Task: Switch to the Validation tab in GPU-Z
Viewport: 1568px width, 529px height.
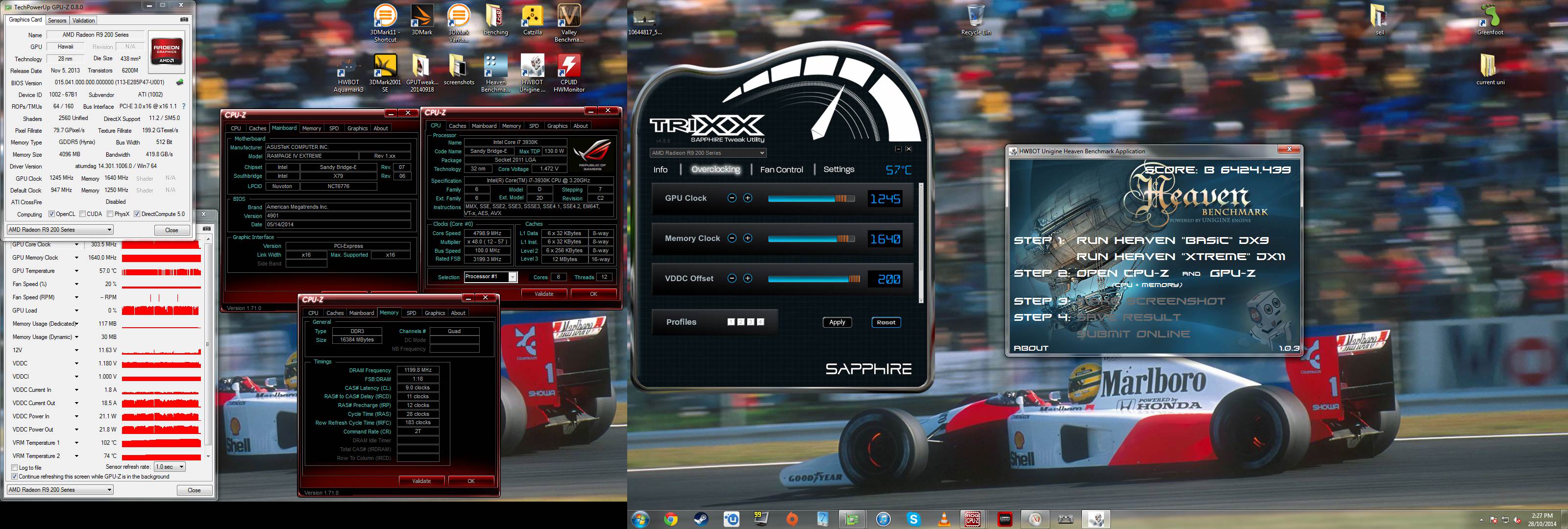Action: pos(83,20)
